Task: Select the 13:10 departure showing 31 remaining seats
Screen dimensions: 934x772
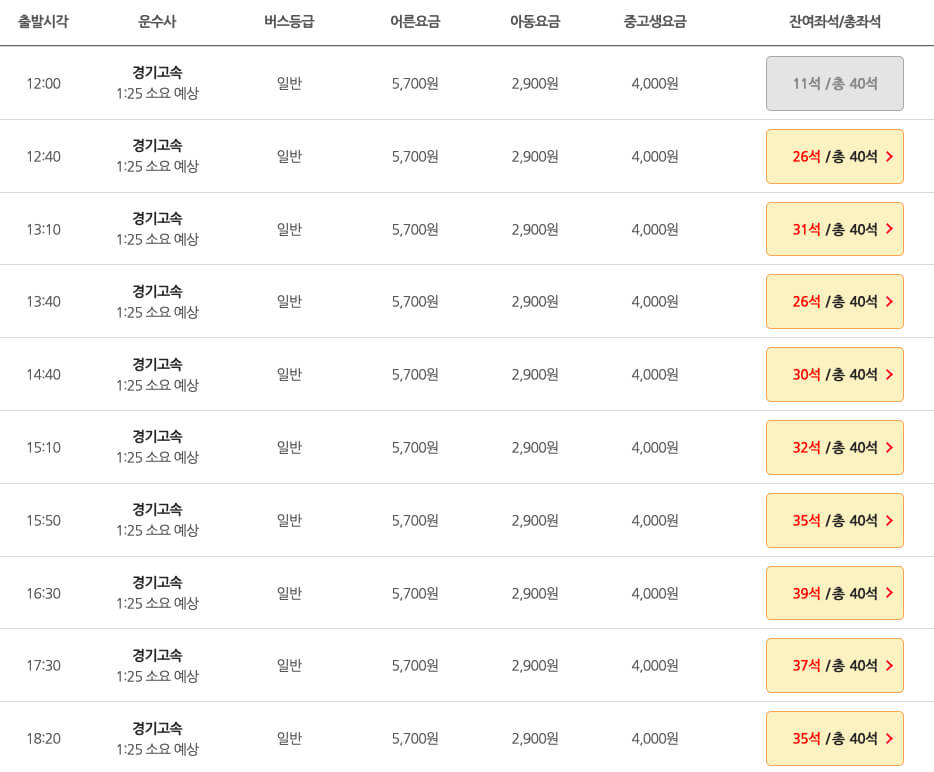Action: click(x=834, y=229)
